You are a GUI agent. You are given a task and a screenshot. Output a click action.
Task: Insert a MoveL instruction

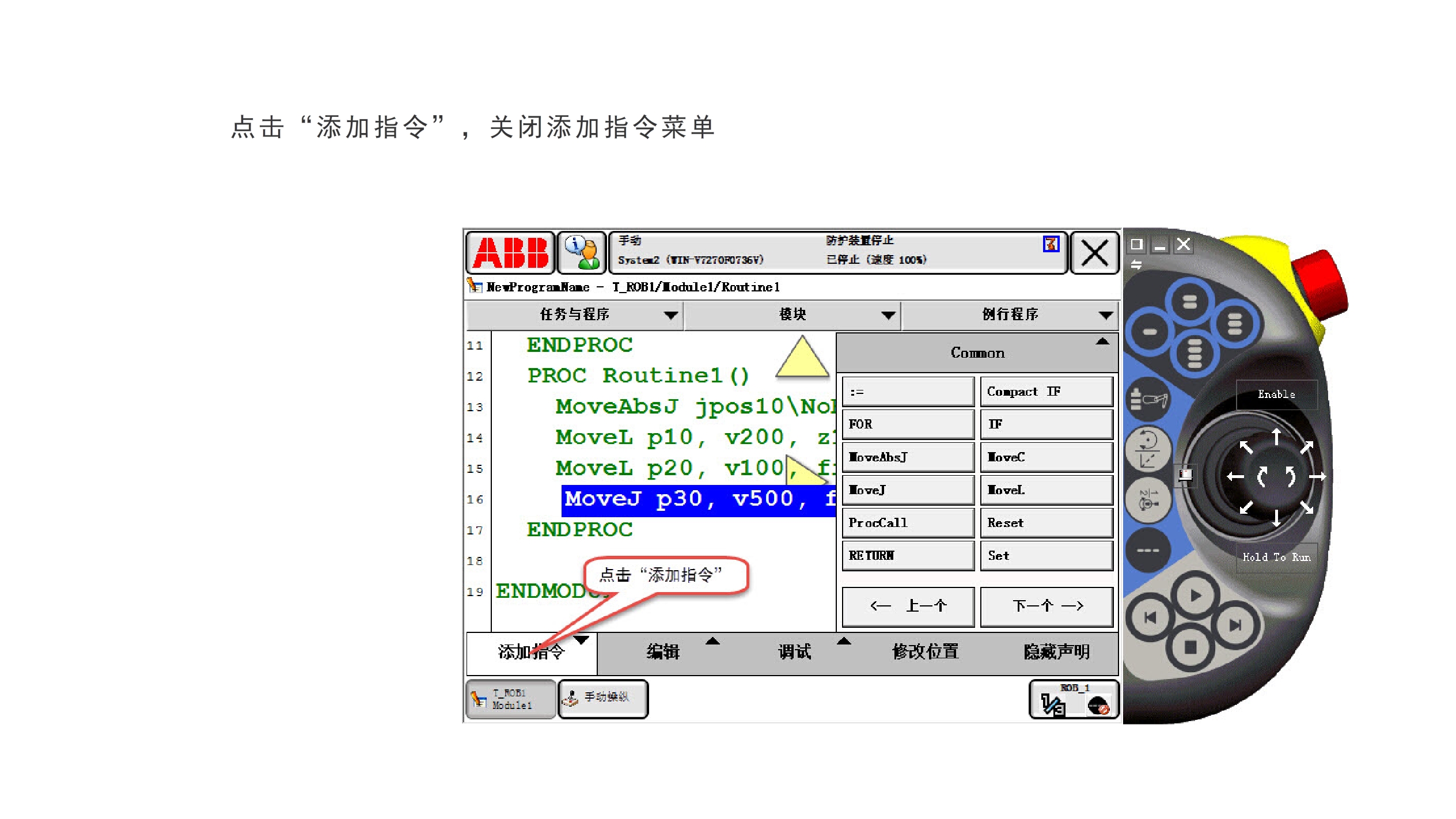pyautogui.click(x=1046, y=490)
